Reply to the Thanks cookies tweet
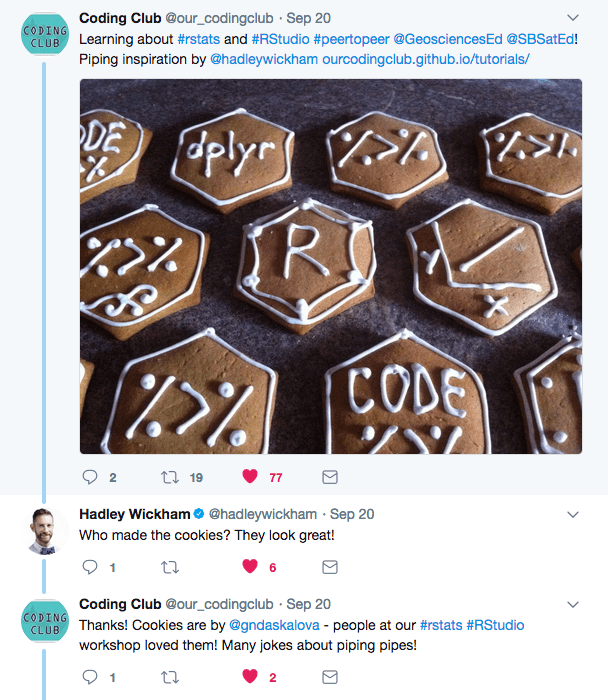 pos(90,677)
